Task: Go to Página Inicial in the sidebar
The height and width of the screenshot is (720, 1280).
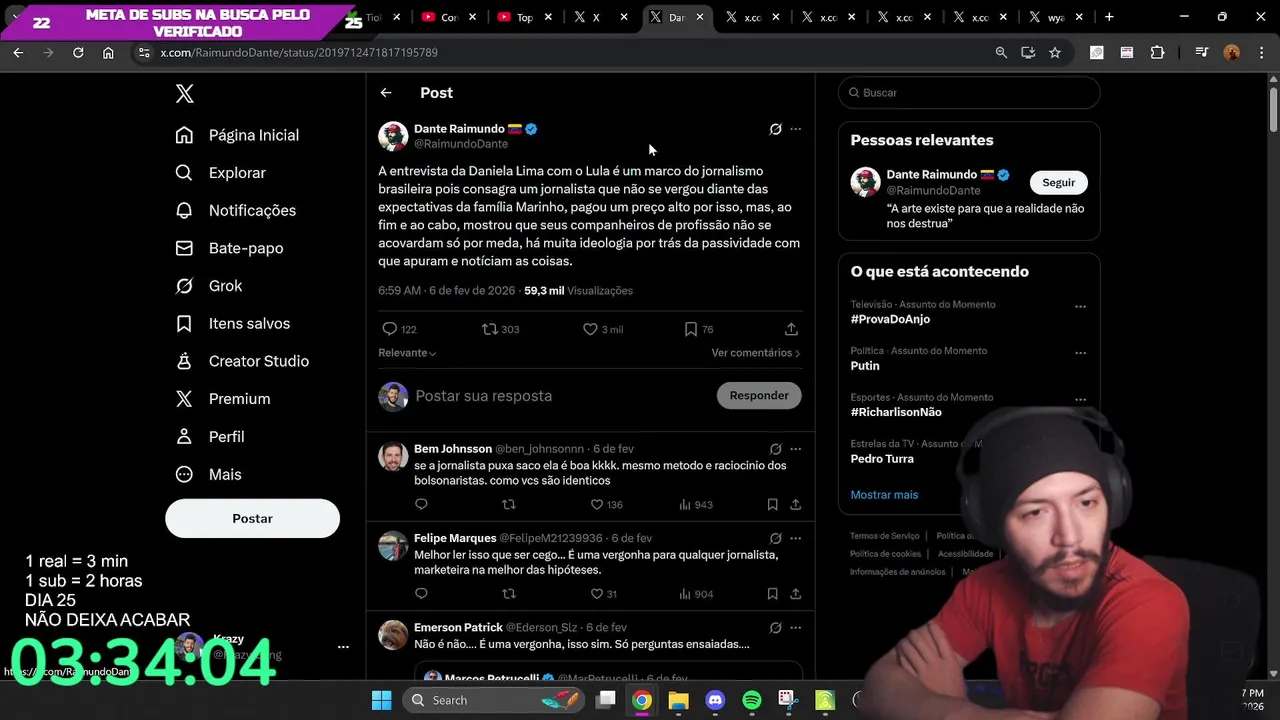Action: coord(237,135)
